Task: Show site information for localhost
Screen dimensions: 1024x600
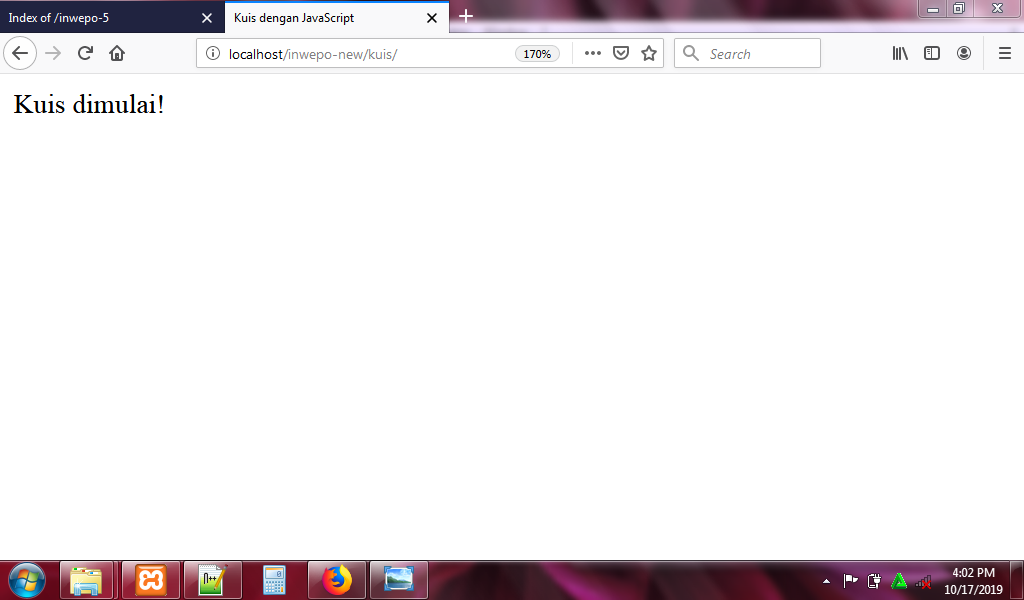Action: click(212, 54)
